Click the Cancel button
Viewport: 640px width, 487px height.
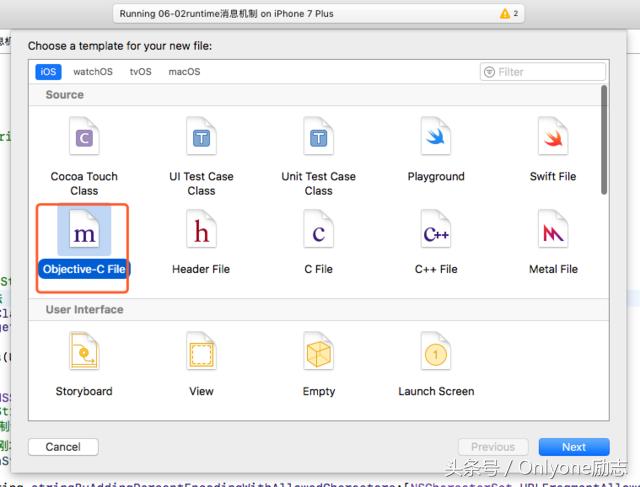63,447
